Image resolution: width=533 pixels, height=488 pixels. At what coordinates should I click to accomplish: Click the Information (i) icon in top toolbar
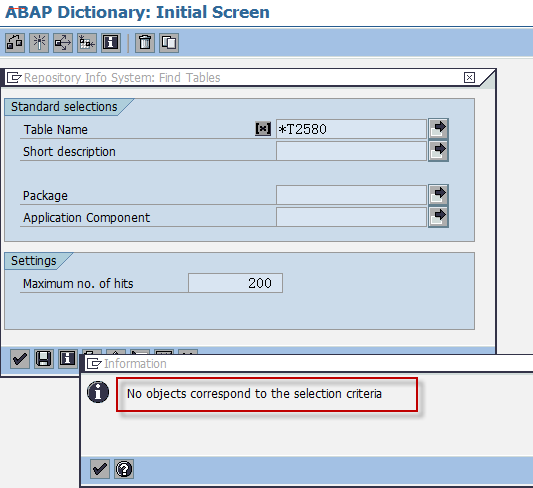[x=111, y=43]
